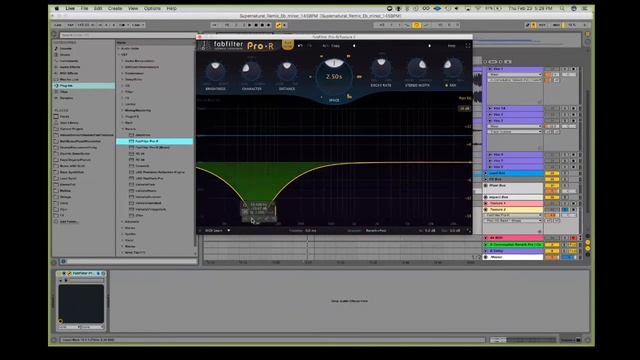Select FabFilter Pro-R plug-in in browser list

(155, 141)
